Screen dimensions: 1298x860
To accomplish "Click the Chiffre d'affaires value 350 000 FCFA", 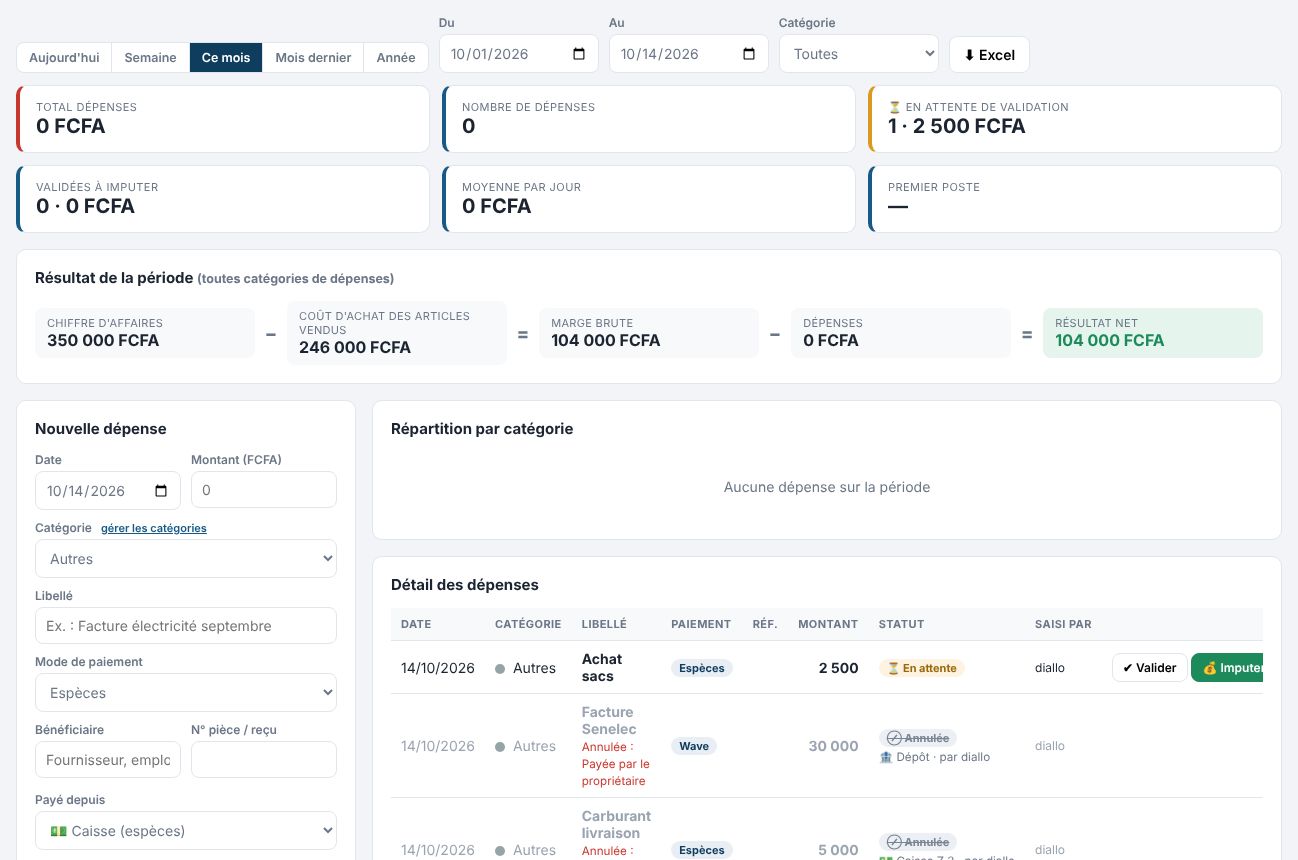I will (103, 341).
